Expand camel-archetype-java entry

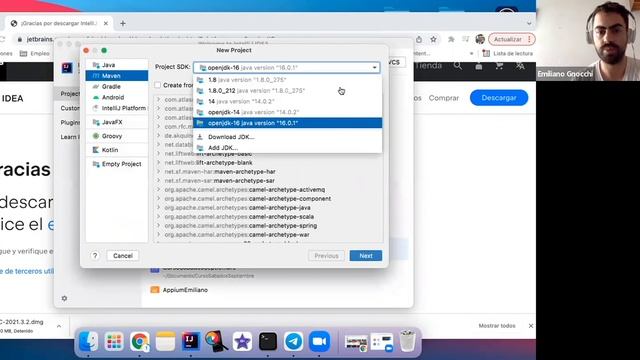[158, 207]
